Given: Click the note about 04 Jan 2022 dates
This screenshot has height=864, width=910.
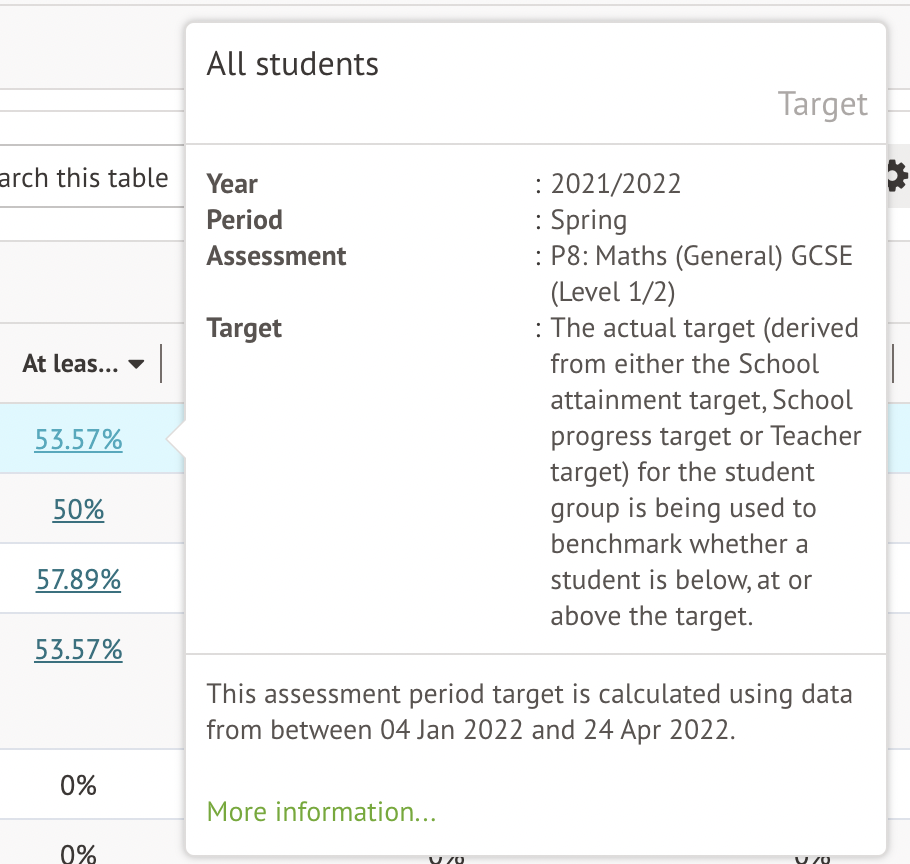Looking at the screenshot, I should click(x=530, y=712).
